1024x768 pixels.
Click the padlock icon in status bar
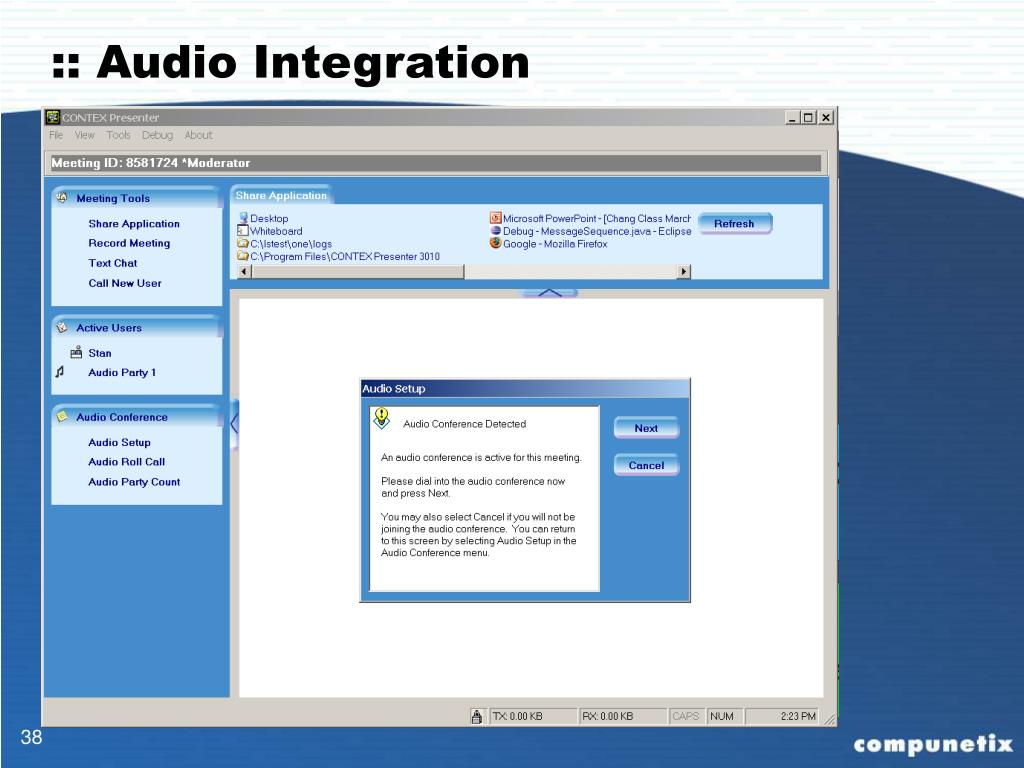pos(477,716)
